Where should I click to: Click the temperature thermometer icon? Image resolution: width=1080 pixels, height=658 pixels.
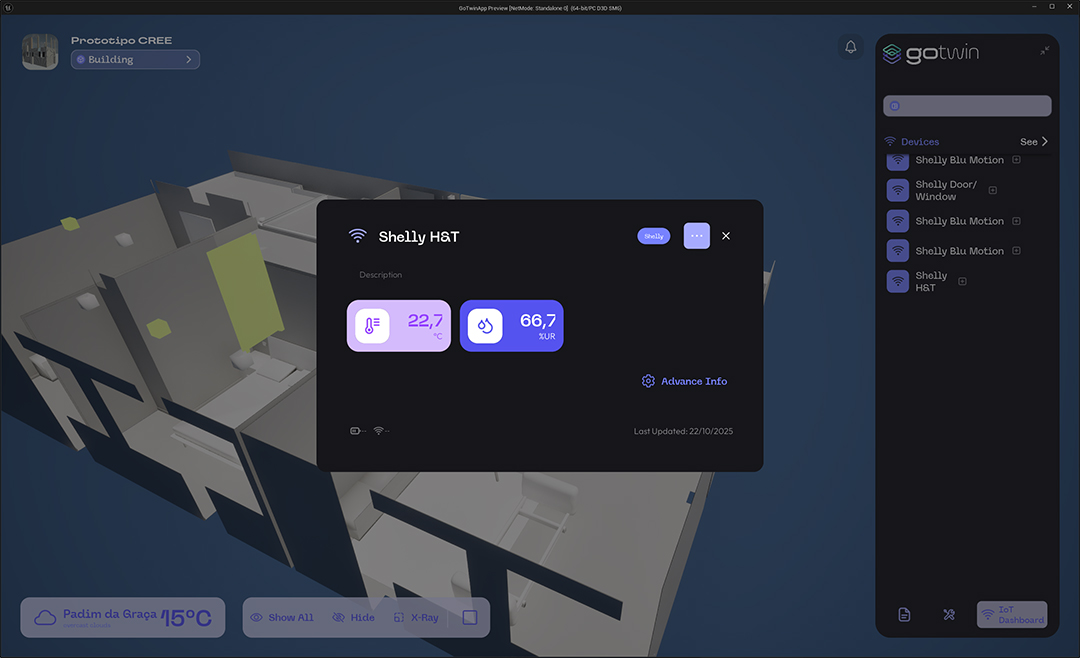[372, 326]
